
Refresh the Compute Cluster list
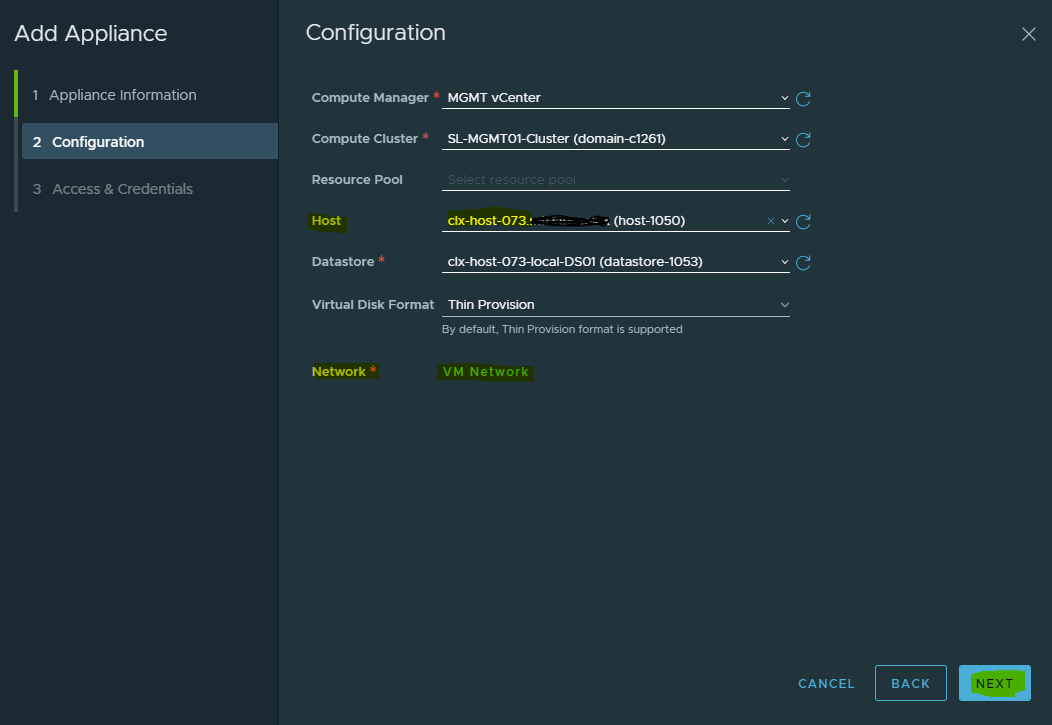coord(803,140)
